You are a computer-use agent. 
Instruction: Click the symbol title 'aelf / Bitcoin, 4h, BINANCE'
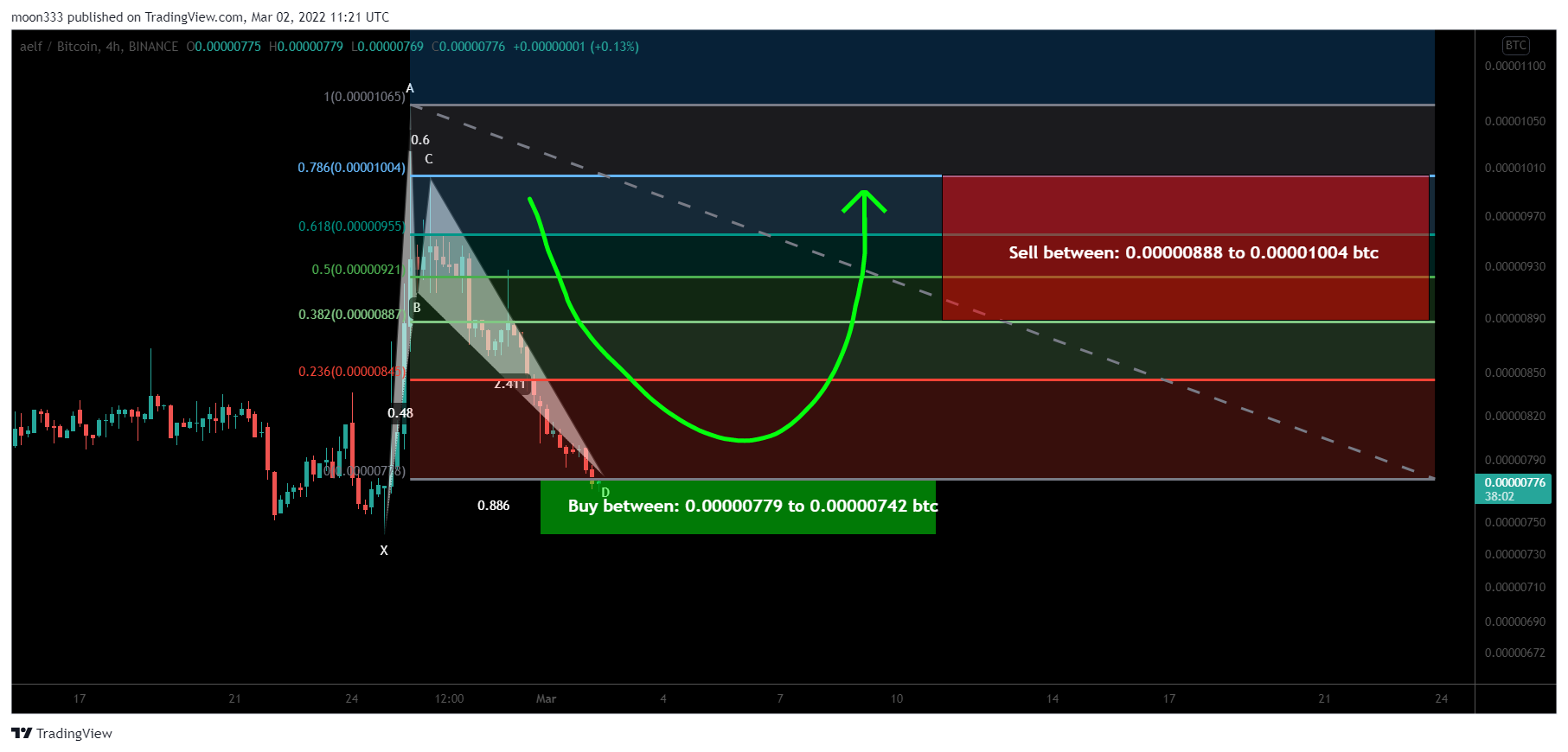pos(99,47)
